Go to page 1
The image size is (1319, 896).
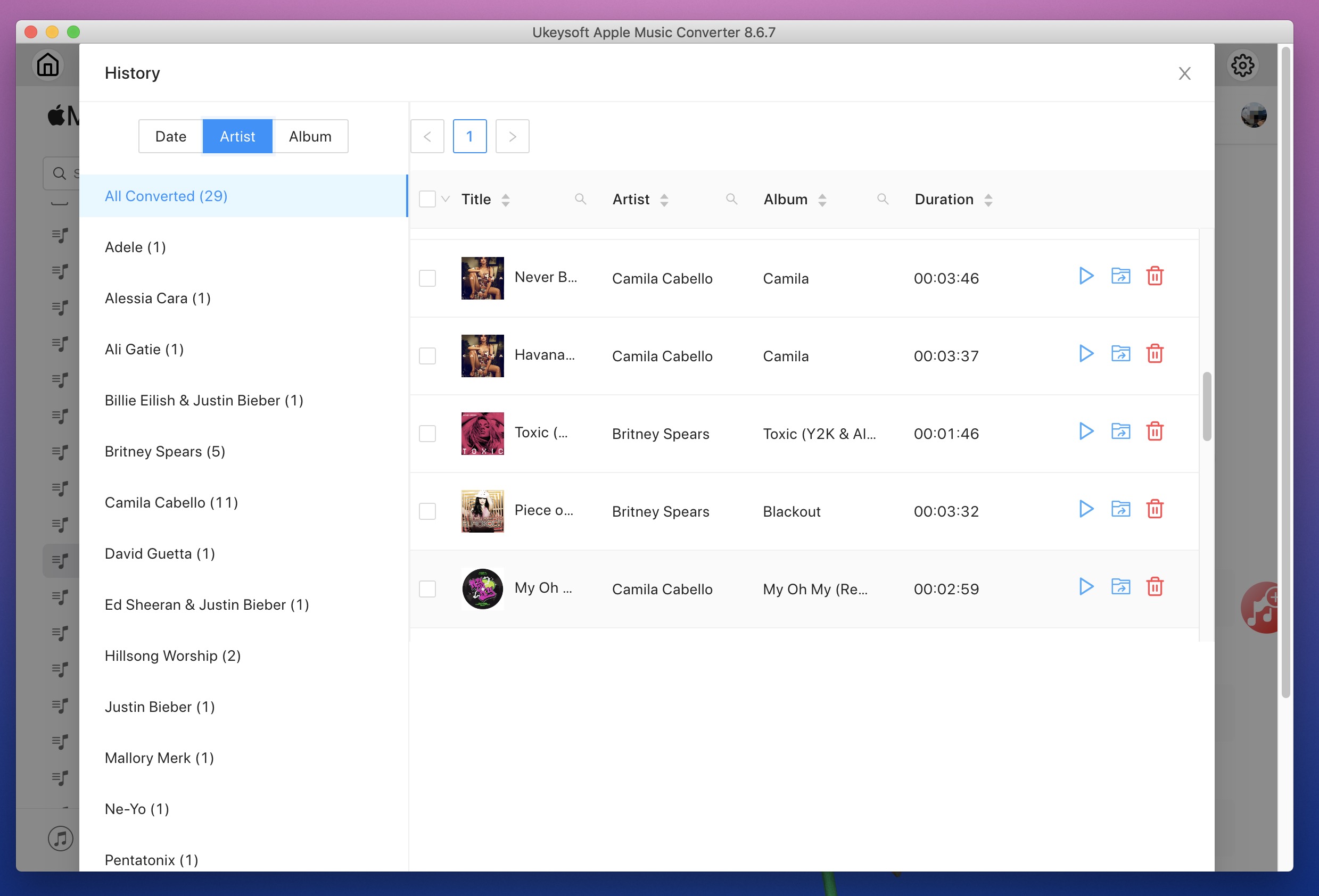pos(469,136)
